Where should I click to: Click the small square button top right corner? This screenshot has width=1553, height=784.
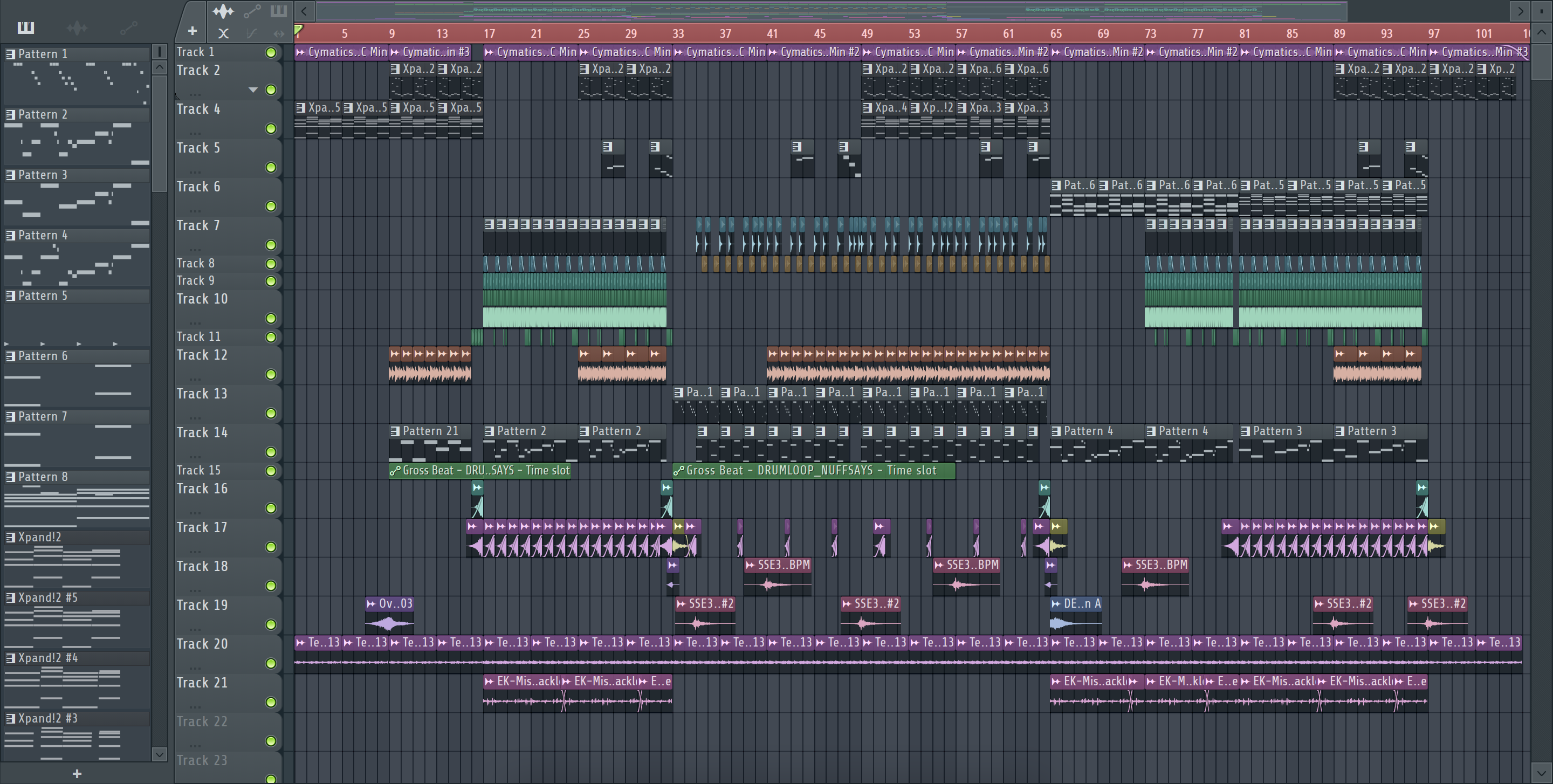coord(1542,11)
